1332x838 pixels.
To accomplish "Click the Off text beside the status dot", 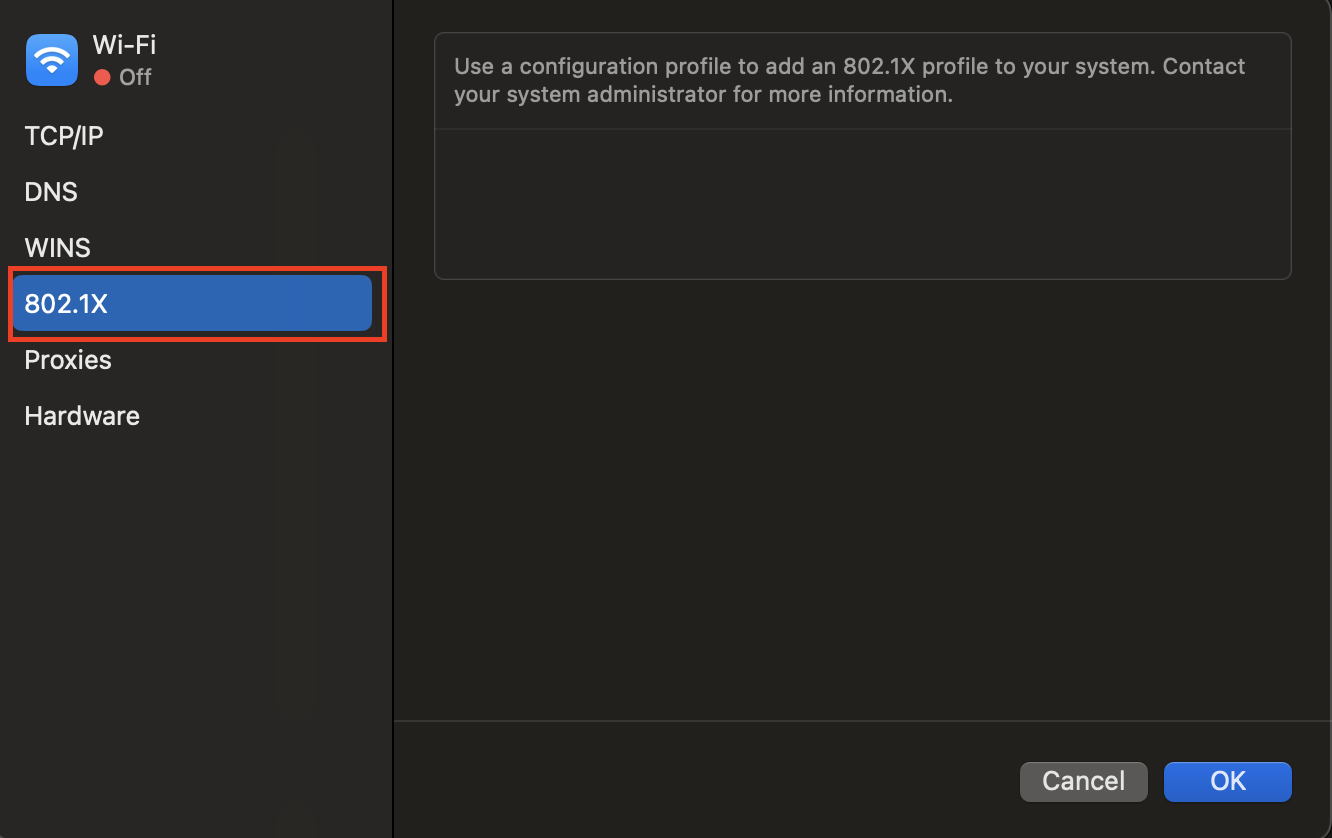I will pos(137,76).
